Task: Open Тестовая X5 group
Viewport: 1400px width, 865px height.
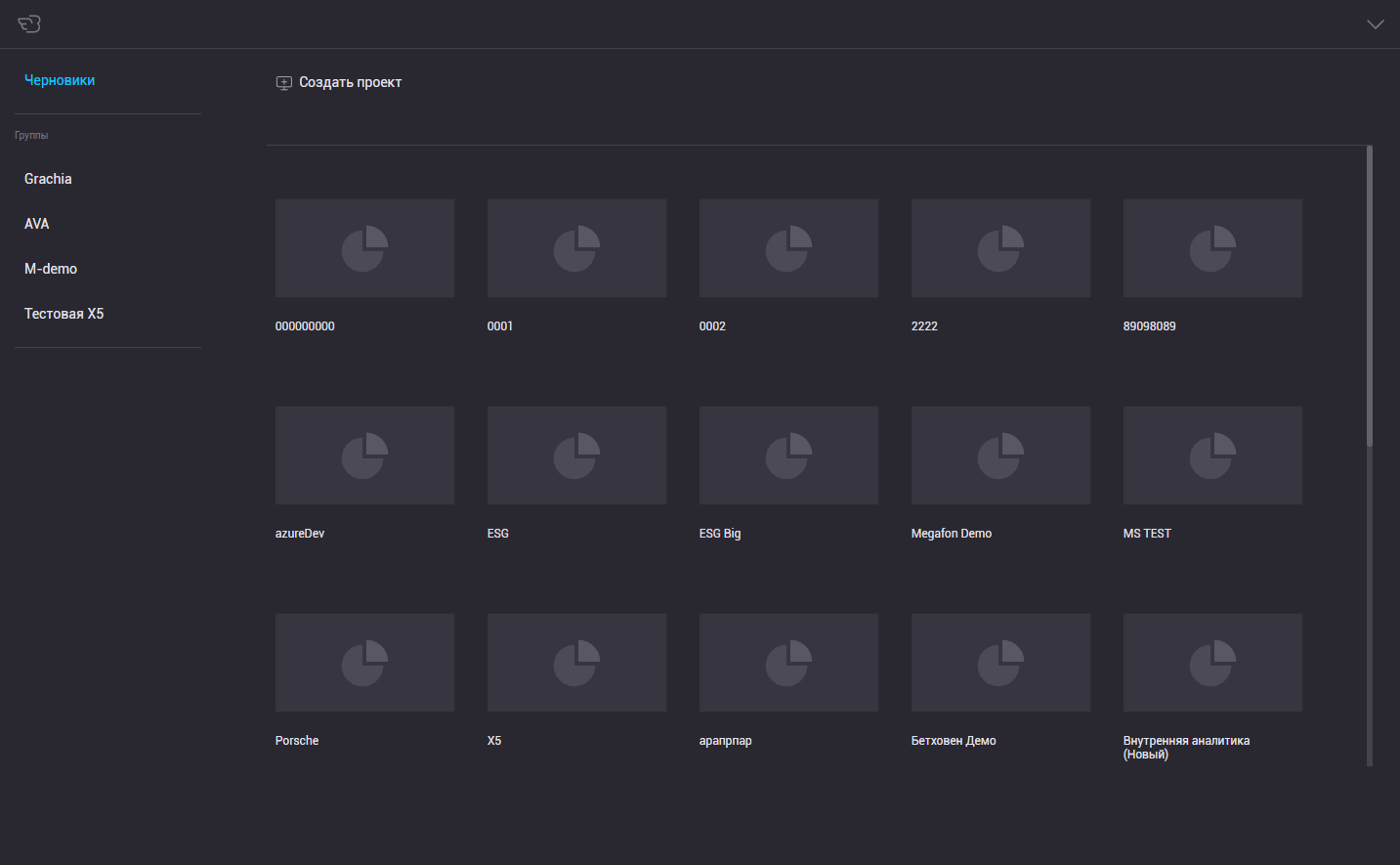Action: (64, 314)
